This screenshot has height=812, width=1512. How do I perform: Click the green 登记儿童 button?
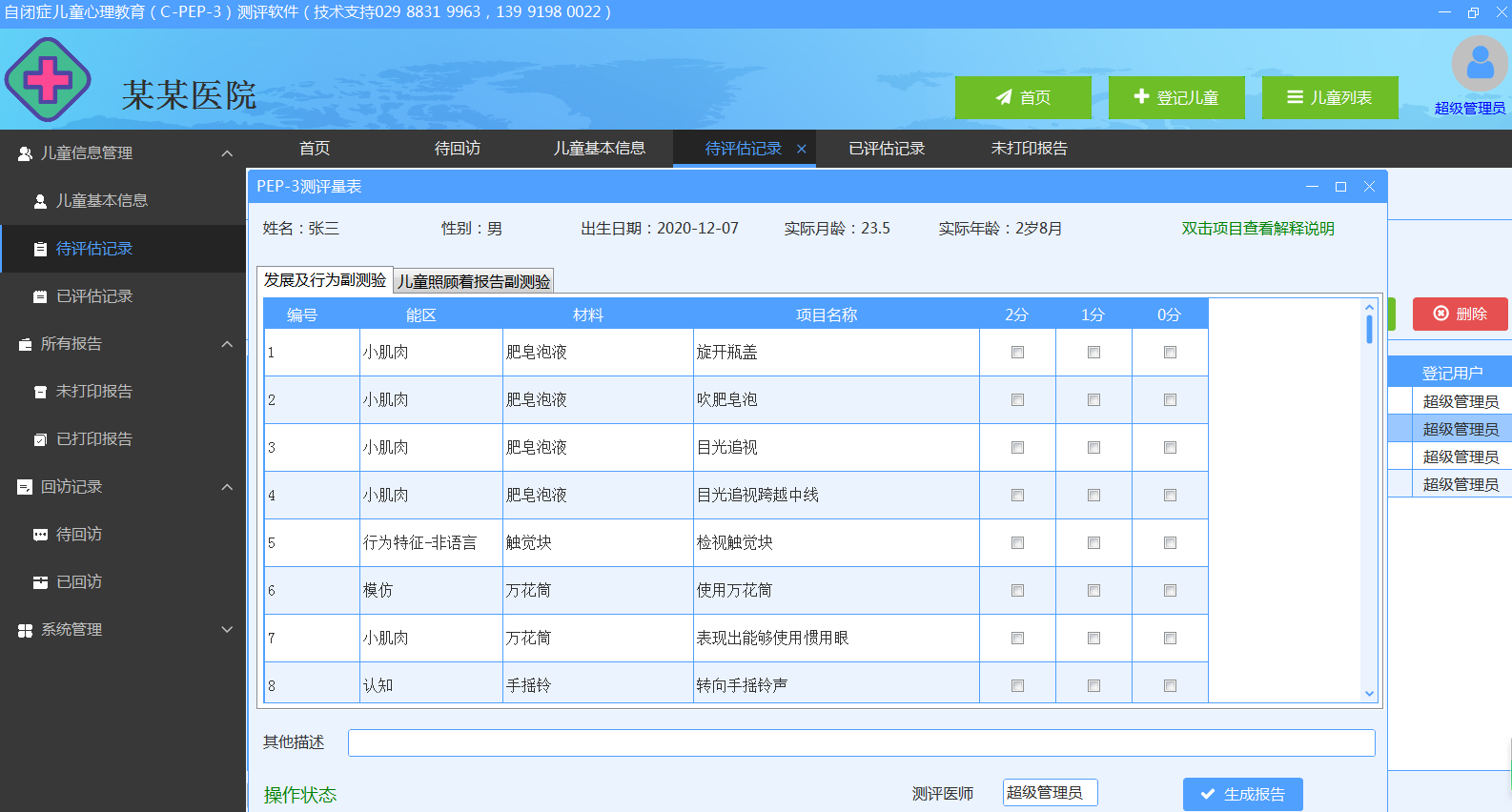click(1176, 97)
